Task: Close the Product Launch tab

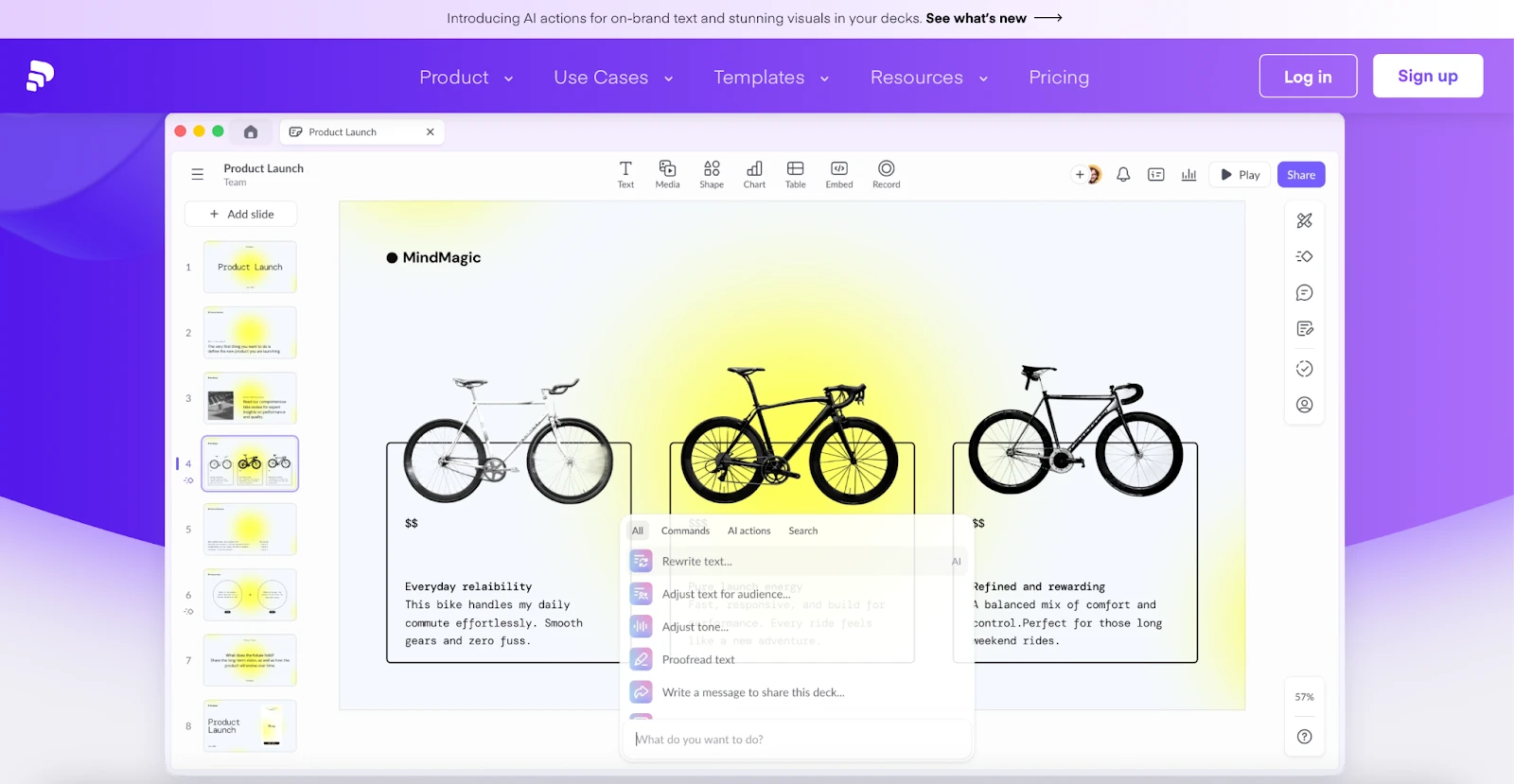Action: (431, 131)
